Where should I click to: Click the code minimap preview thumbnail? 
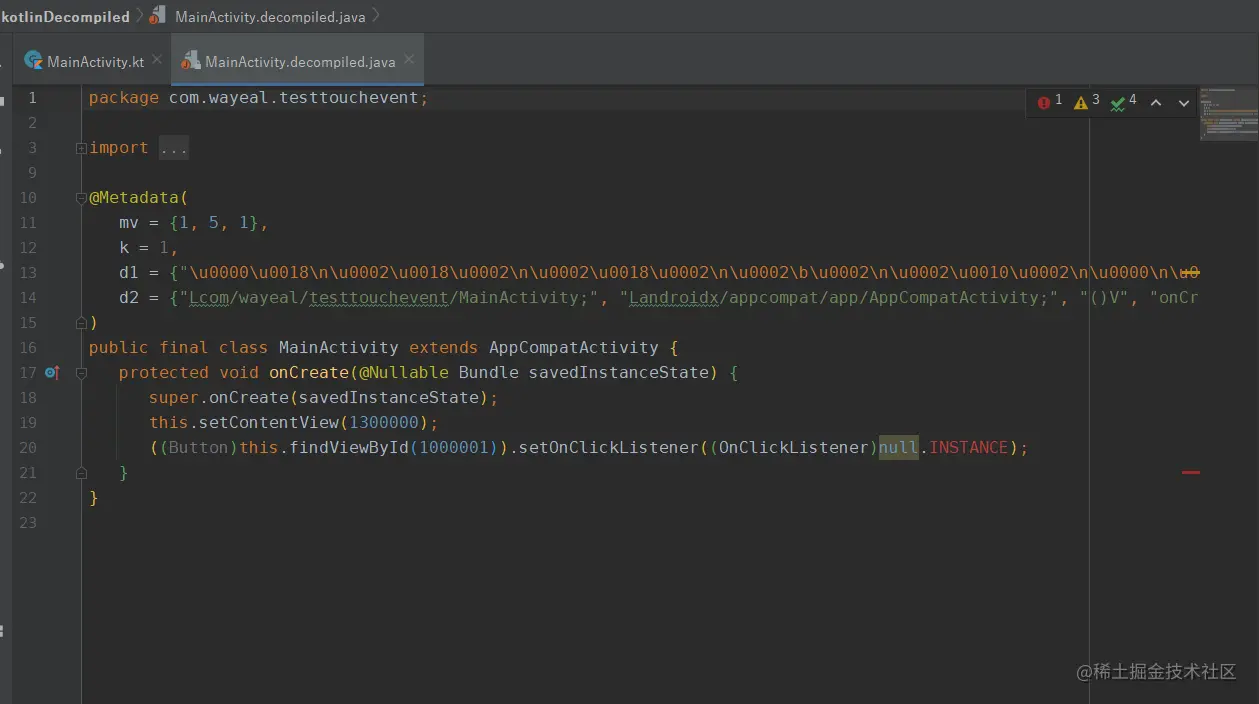pos(1229,113)
